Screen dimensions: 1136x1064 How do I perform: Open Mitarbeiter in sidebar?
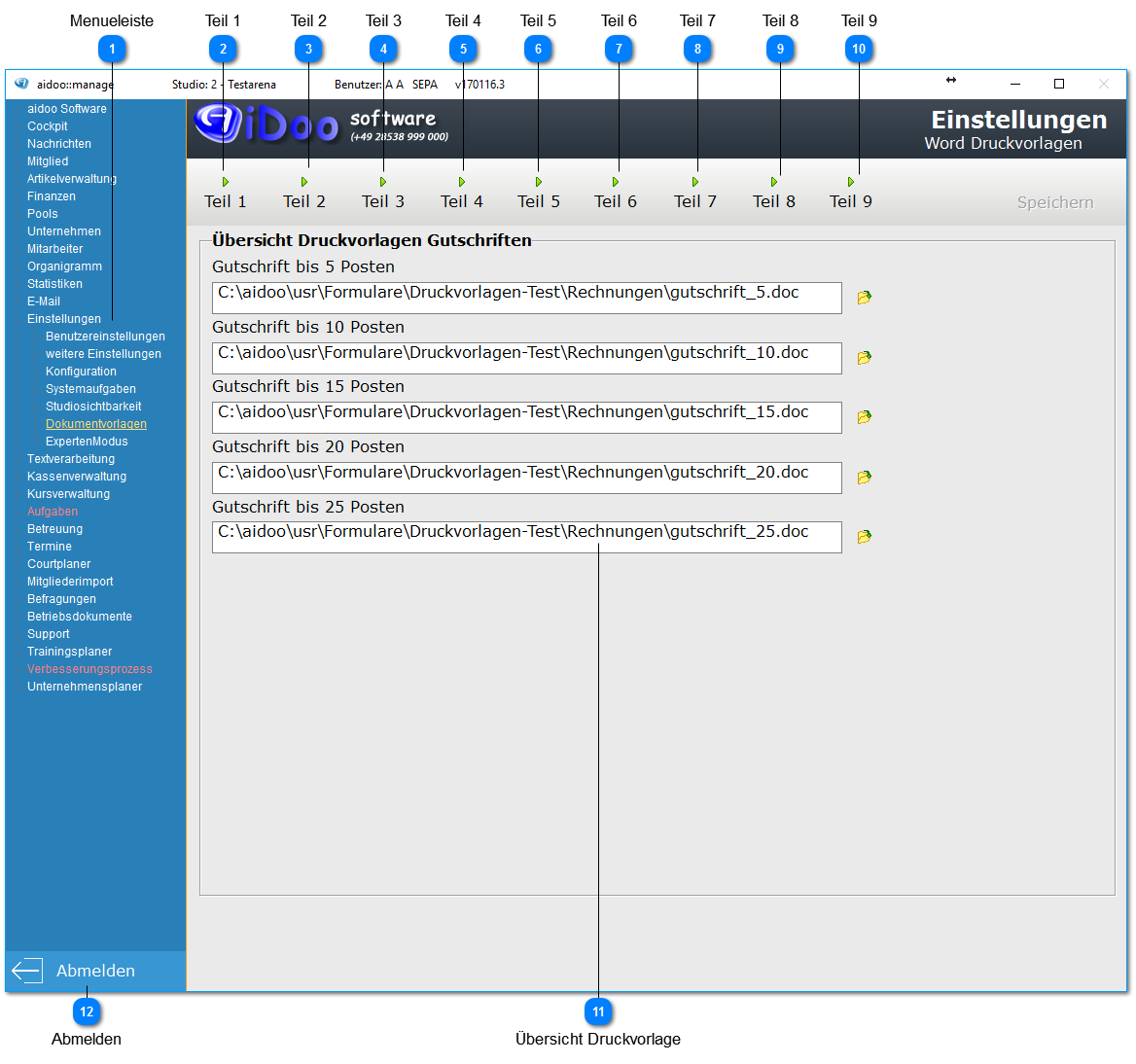point(55,248)
